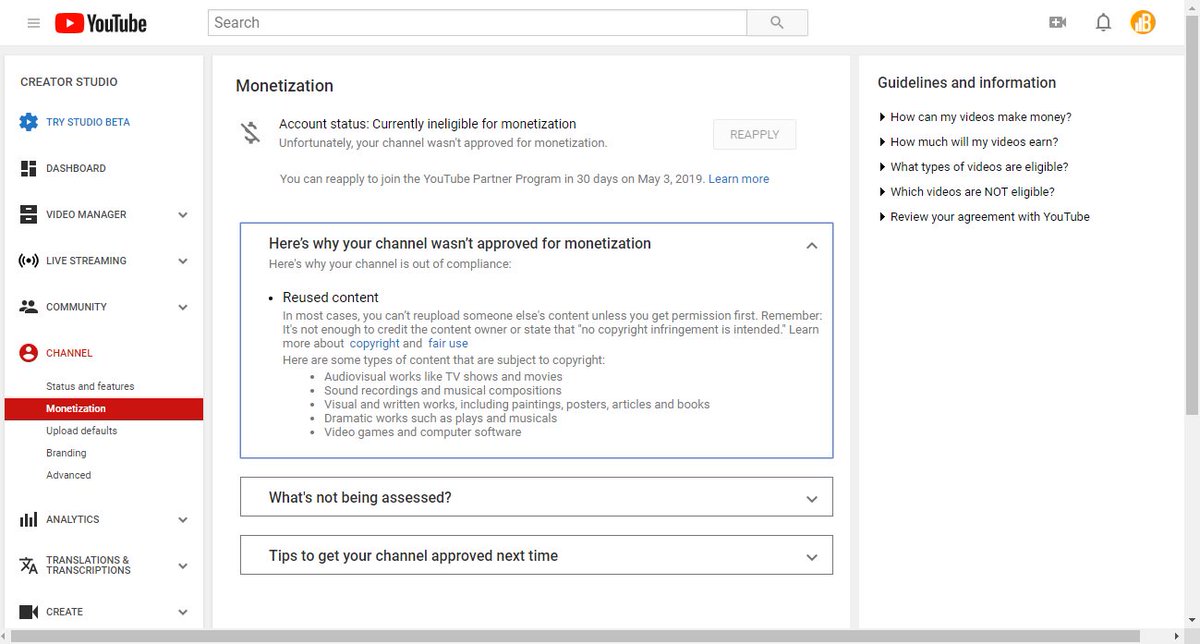This screenshot has height=644, width=1200.
Task: Click the search magnifier button
Action: (777, 23)
